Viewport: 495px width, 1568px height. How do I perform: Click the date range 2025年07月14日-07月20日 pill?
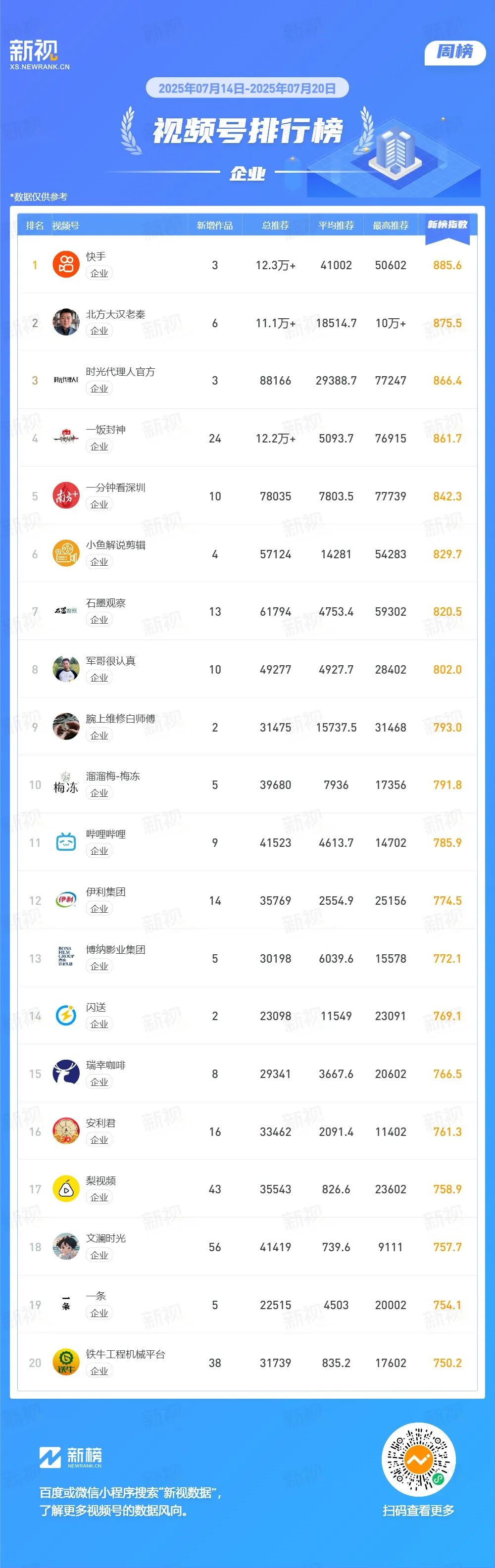click(247, 88)
